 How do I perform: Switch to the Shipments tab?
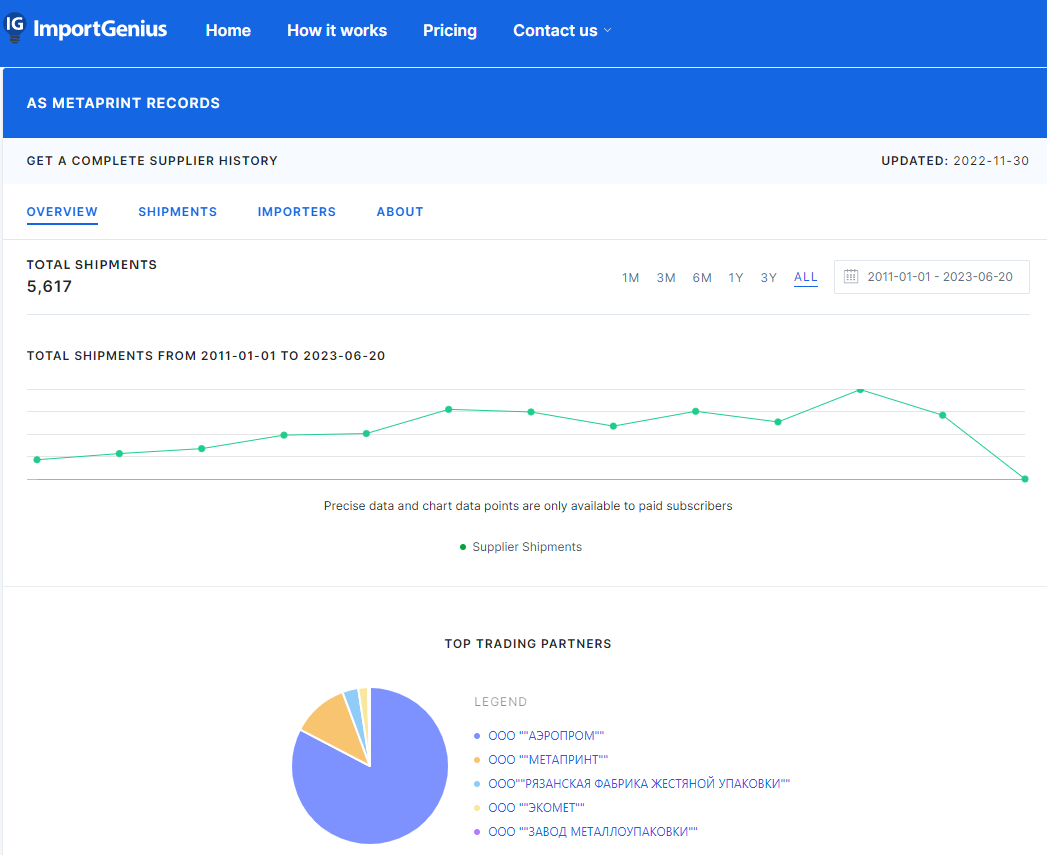coord(177,212)
